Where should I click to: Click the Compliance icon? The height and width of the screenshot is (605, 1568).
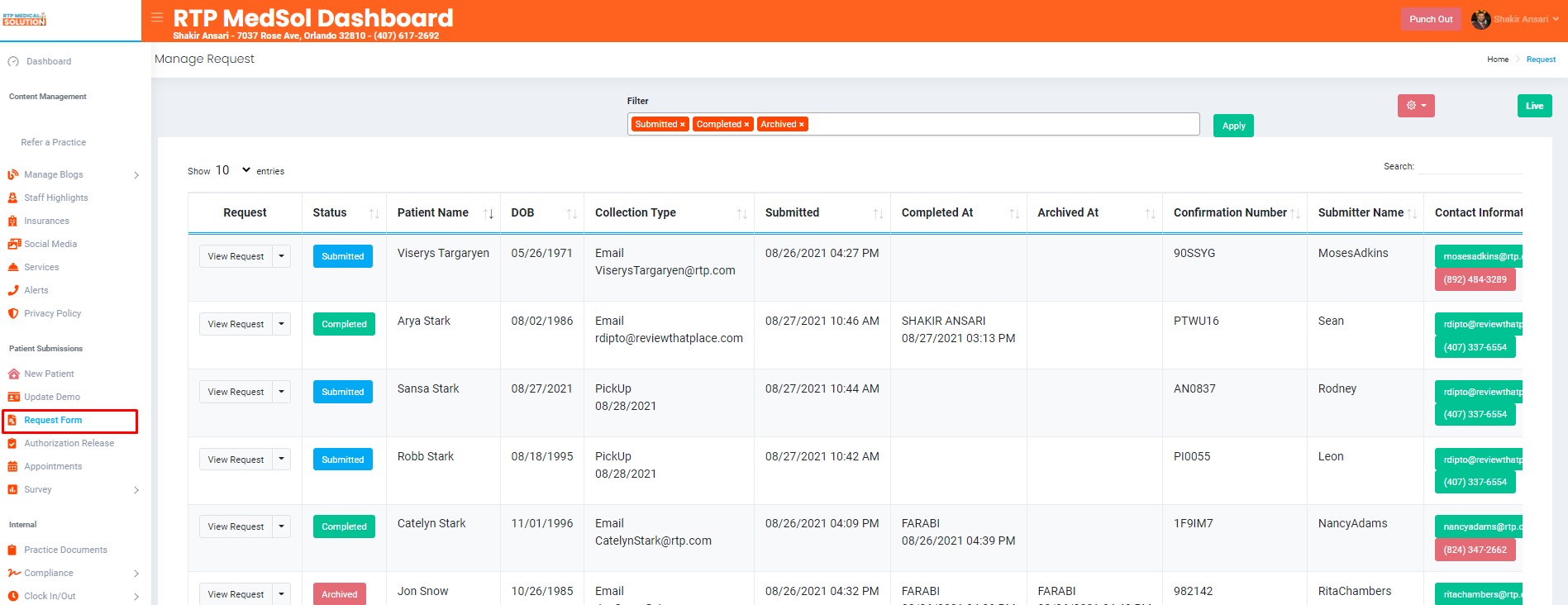click(14, 573)
